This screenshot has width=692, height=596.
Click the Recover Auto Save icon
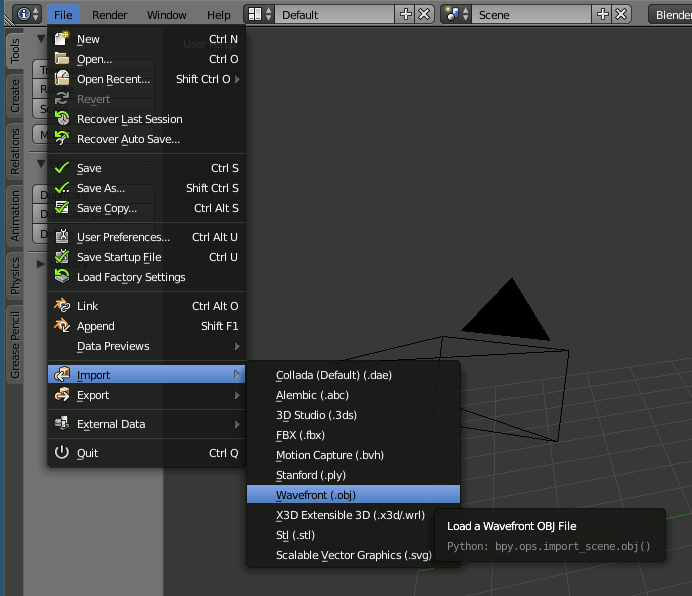pyautogui.click(x=62, y=139)
